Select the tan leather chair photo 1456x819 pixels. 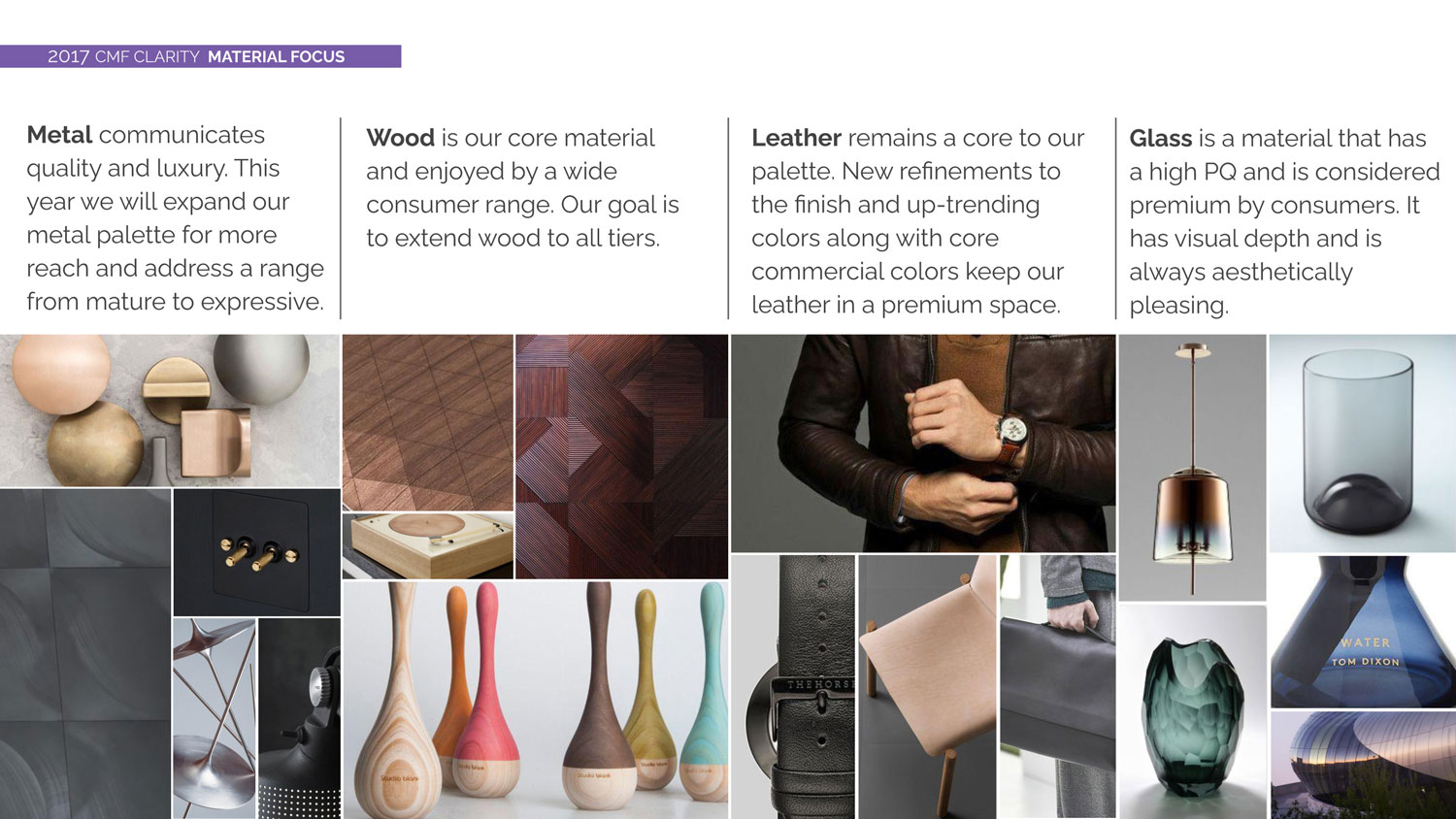(928, 687)
